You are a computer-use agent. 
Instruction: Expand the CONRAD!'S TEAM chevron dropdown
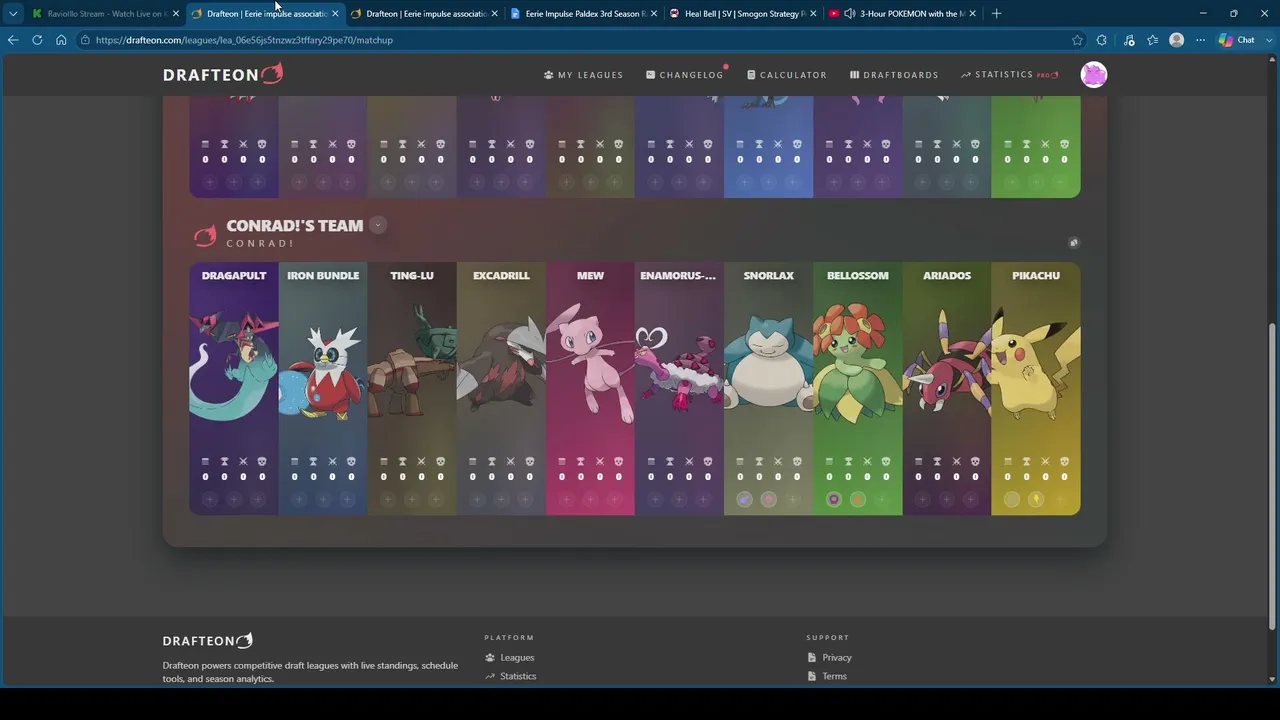point(378,225)
